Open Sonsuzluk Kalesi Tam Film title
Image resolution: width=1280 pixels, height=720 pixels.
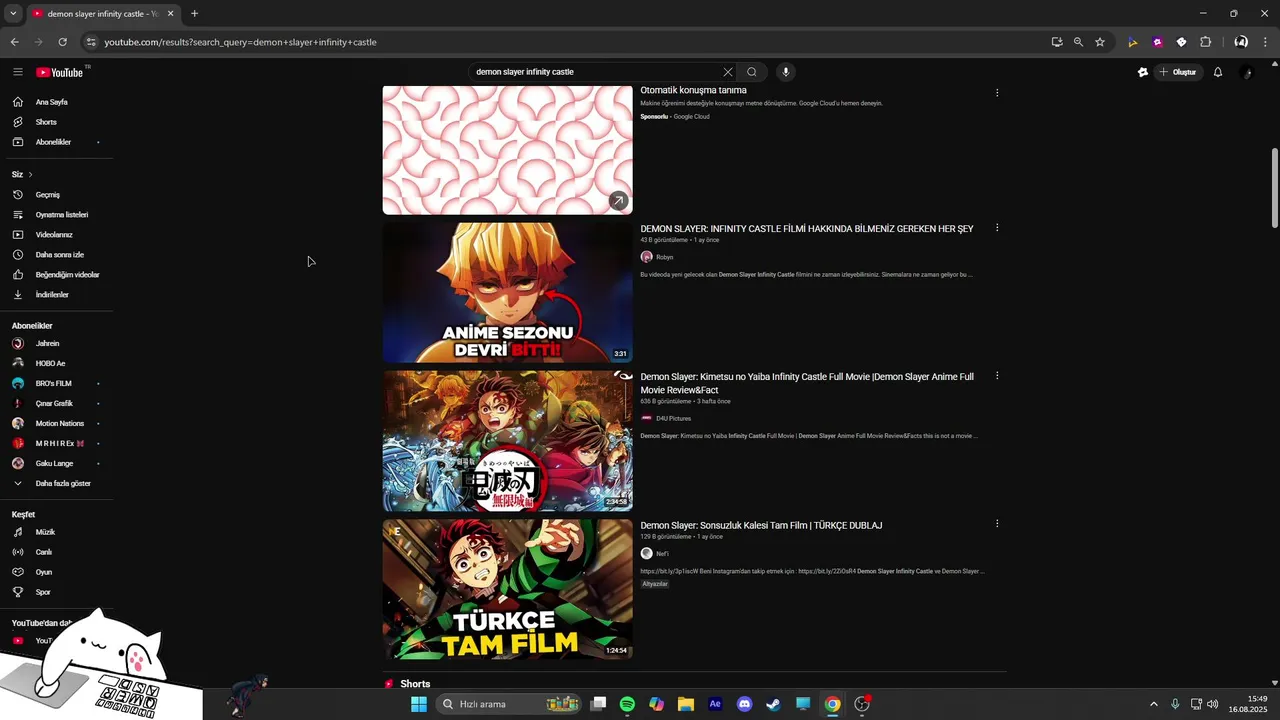761,525
